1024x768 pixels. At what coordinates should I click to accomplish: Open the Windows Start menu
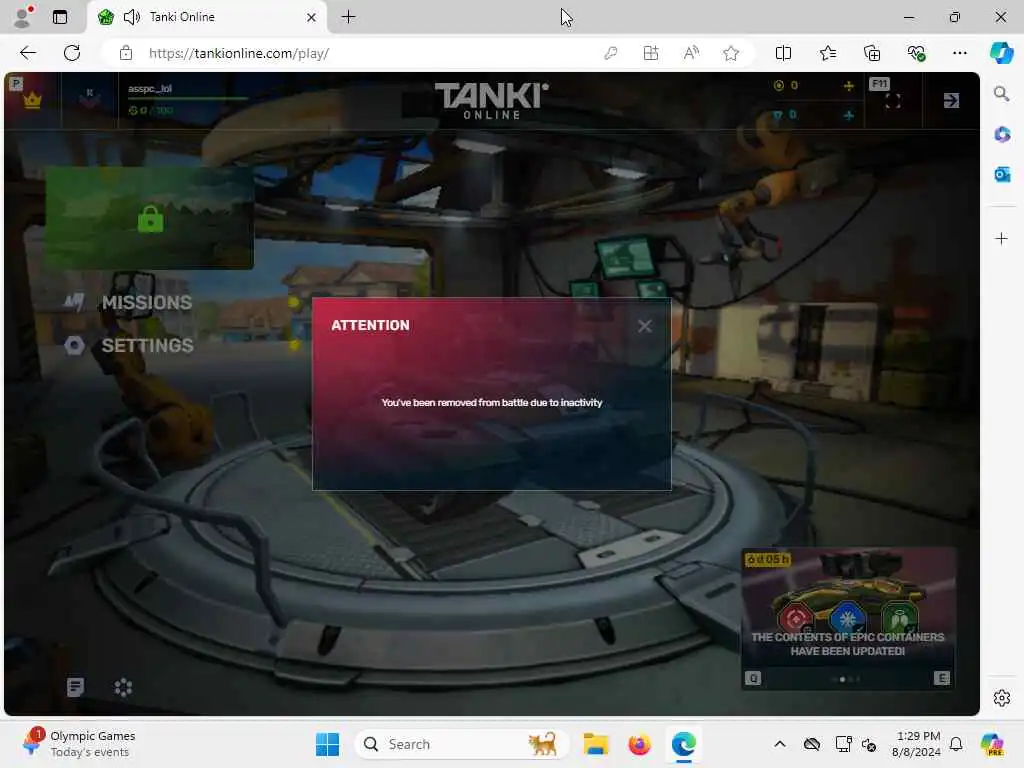[x=327, y=744]
